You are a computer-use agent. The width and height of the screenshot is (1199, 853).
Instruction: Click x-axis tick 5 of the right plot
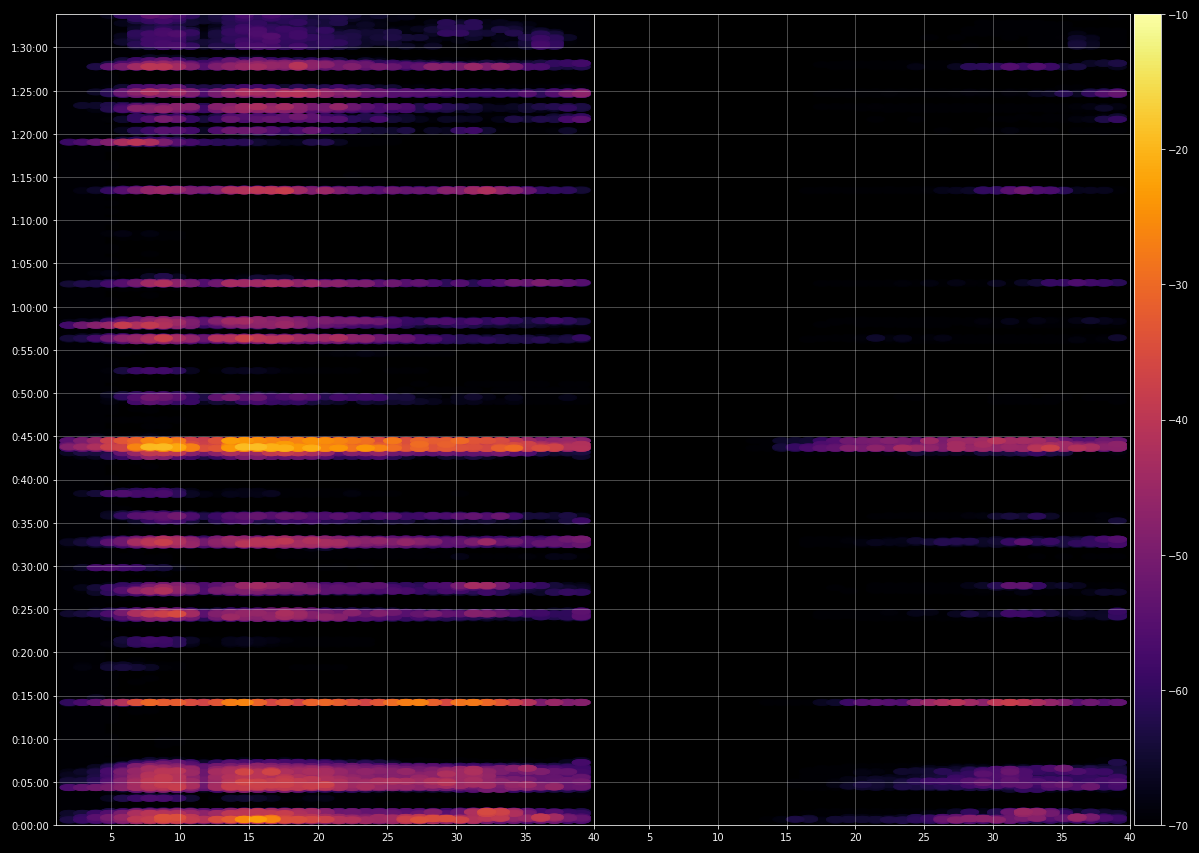tap(649, 837)
